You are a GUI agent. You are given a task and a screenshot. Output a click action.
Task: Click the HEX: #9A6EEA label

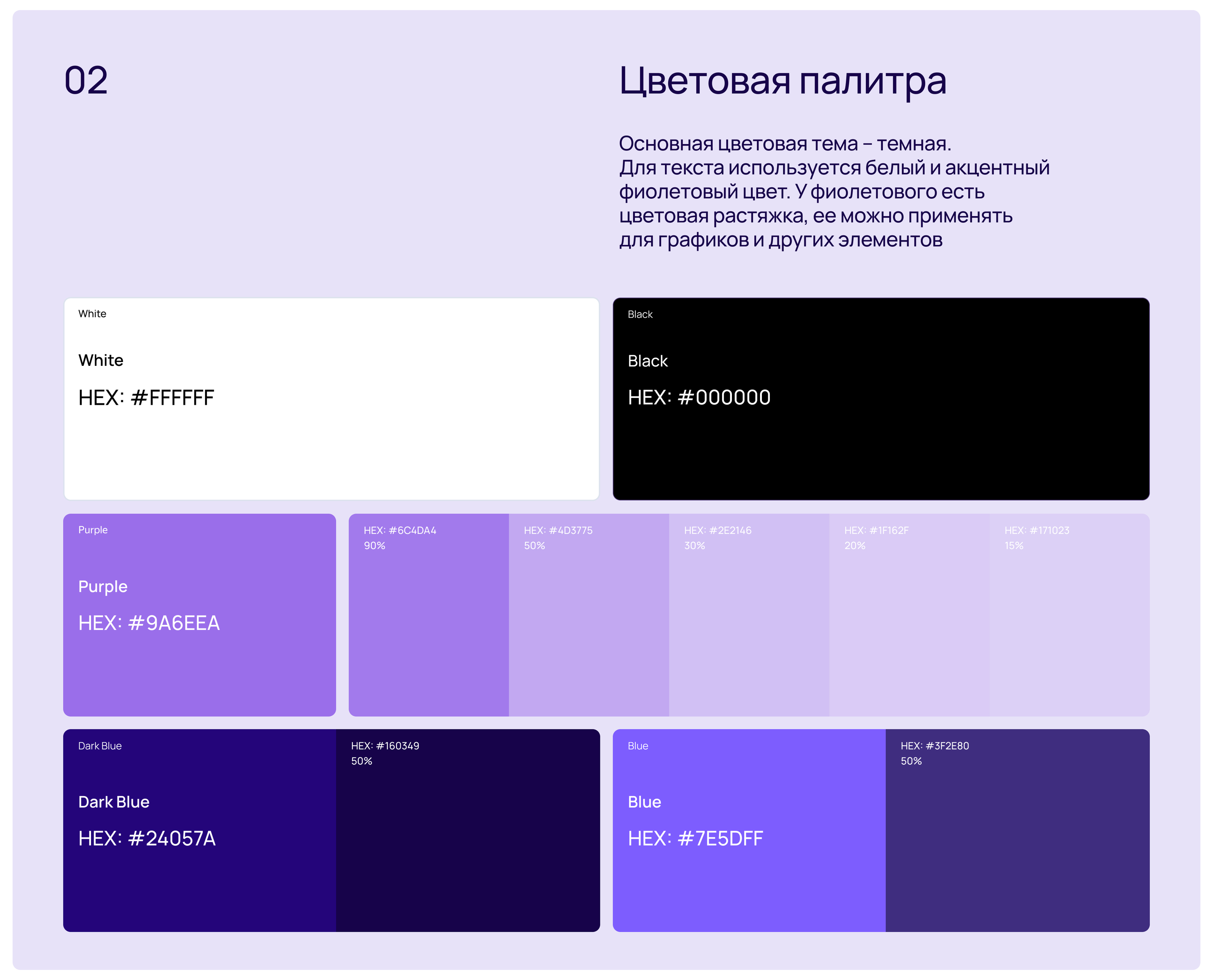point(149,622)
